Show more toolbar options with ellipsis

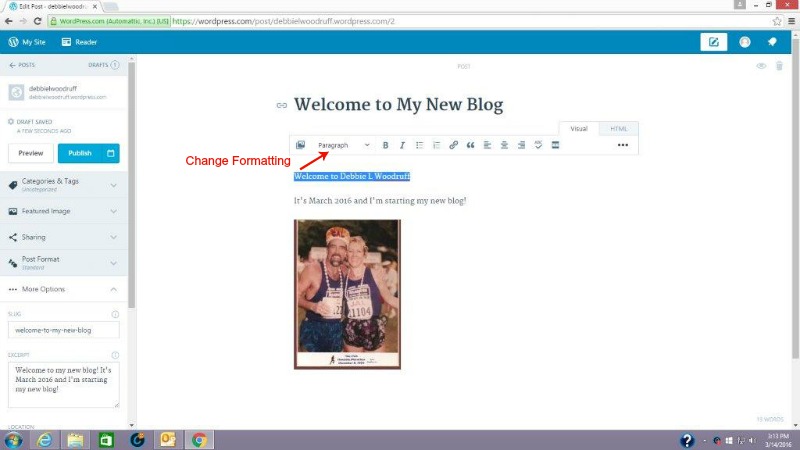[622, 145]
